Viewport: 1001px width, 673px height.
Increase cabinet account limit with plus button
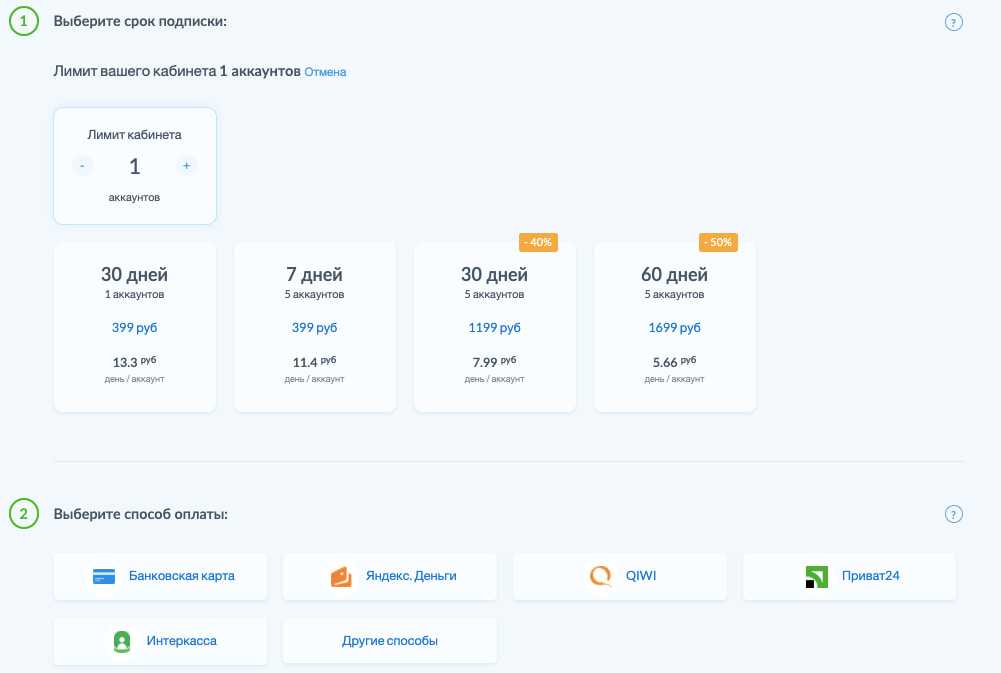click(186, 166)
